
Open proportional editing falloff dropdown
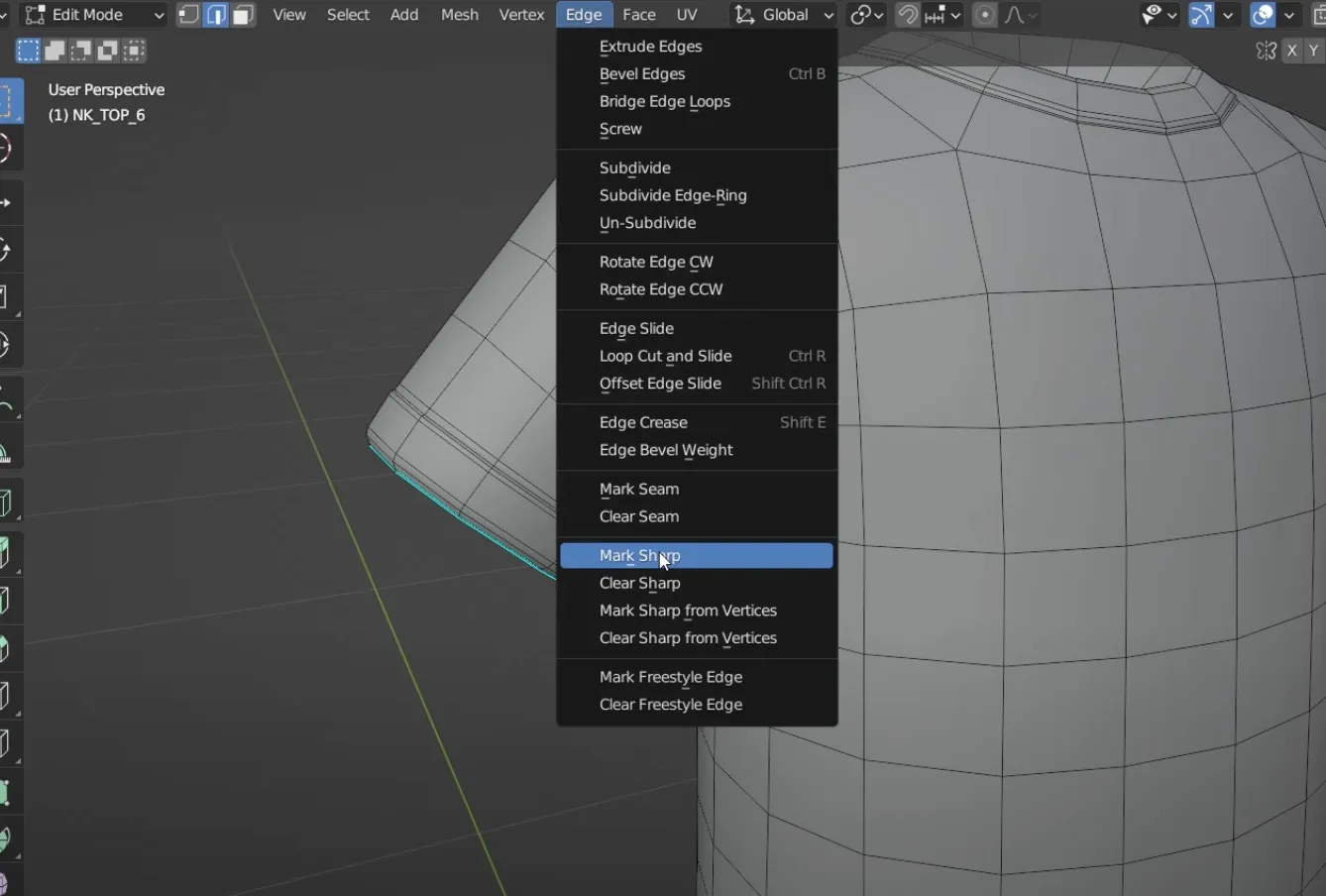tap(1019, 15)
